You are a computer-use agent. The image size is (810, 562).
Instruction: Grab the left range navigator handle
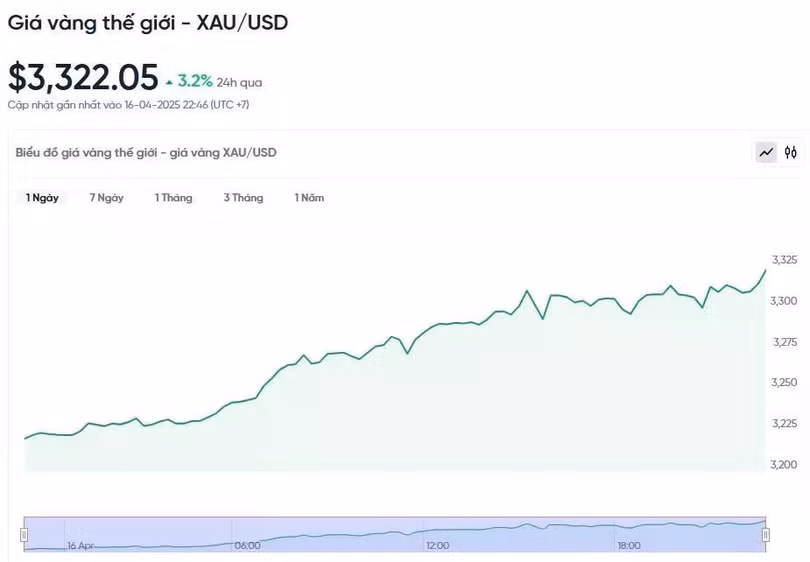tap(25, 535)
